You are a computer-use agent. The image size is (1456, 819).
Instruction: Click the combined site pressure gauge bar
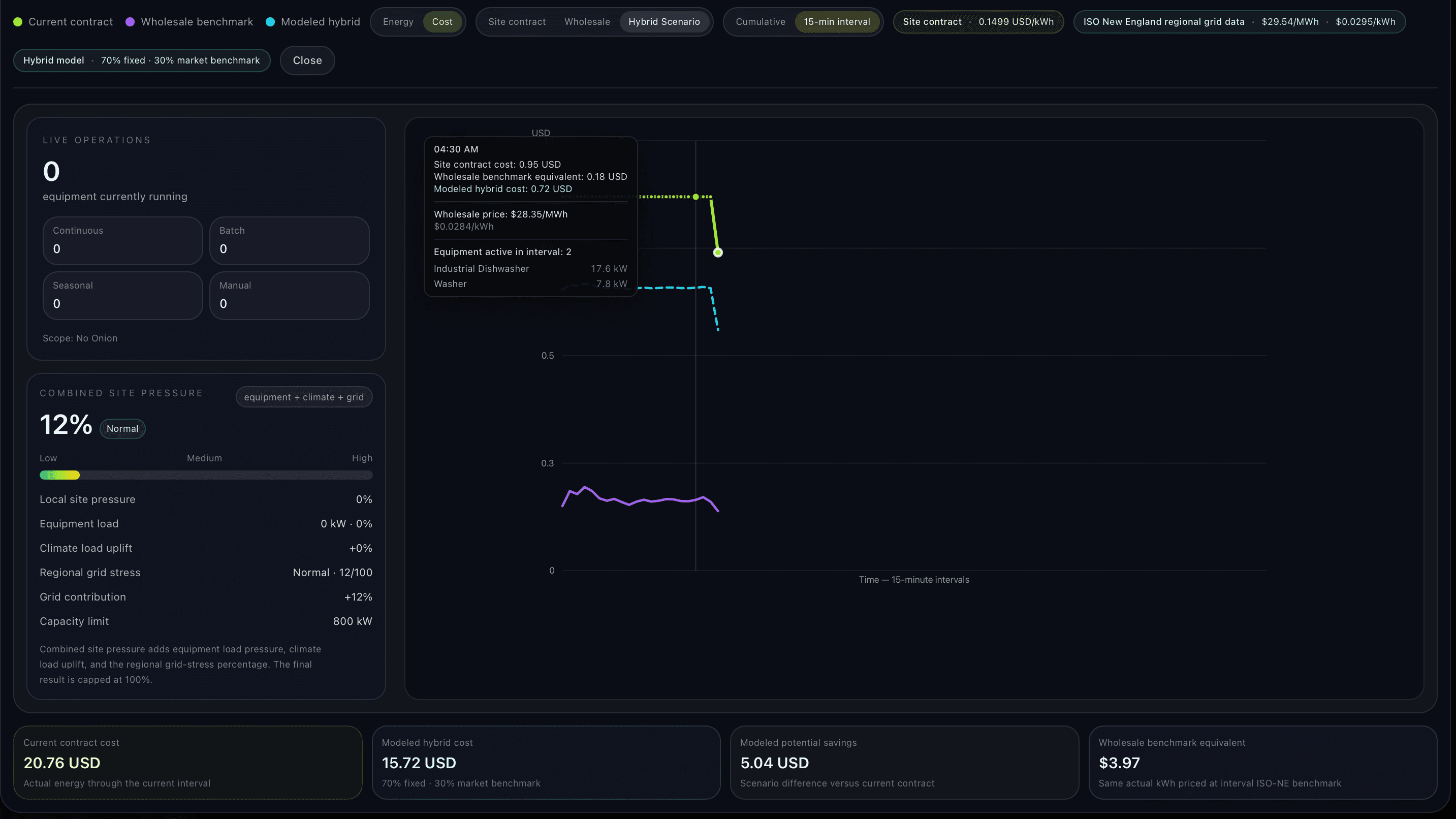coord(206,476)
